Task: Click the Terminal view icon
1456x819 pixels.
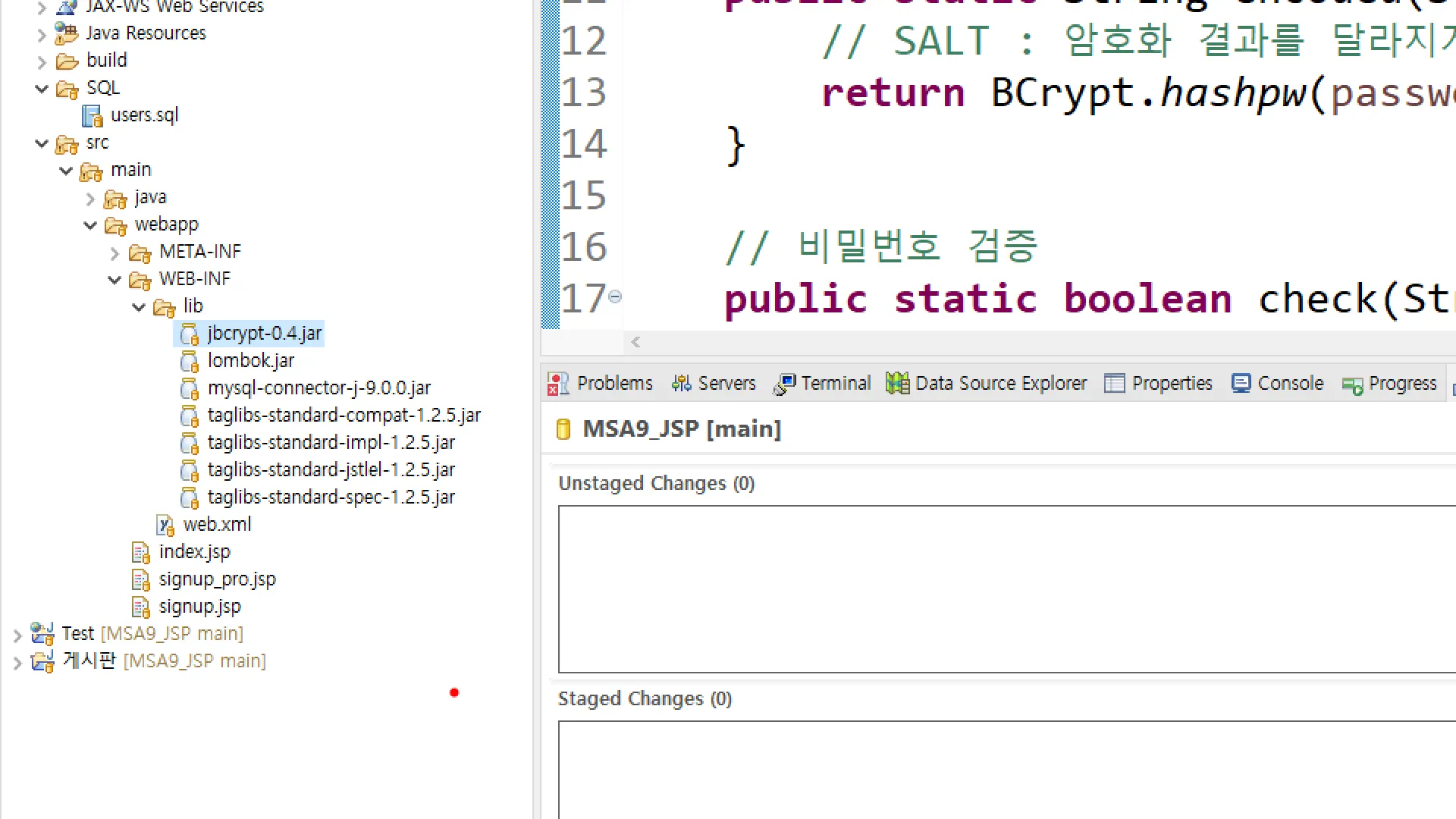Action: point(784,384)
